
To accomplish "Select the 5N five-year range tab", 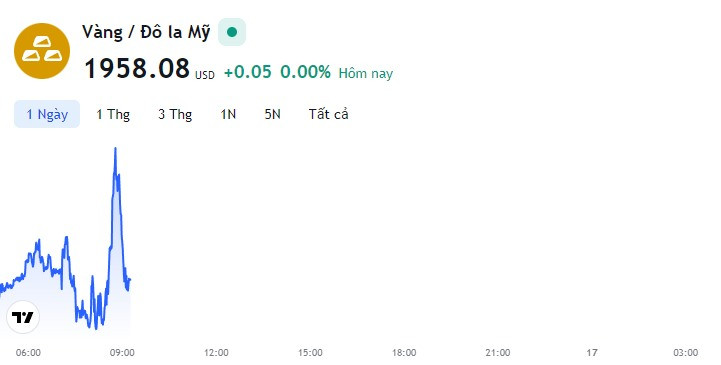I will (272, 114).
